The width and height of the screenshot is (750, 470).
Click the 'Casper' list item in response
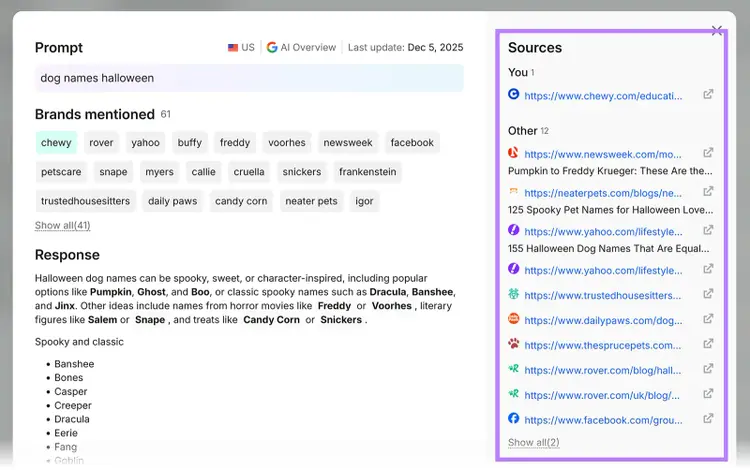coord(71,391)
